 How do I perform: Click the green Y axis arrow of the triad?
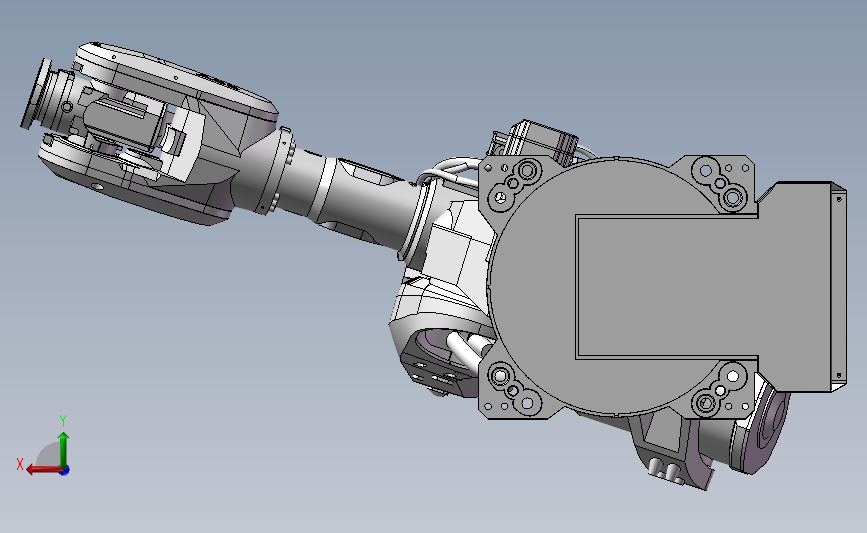pos(64,449)
